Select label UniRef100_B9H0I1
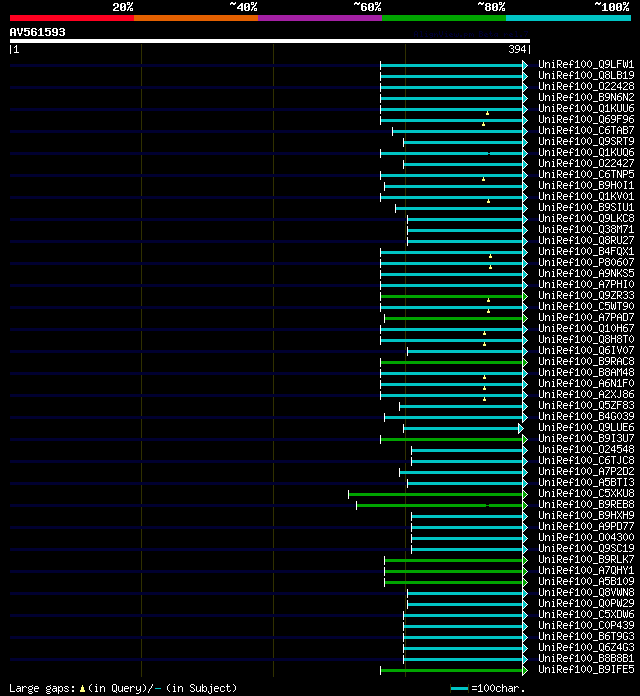 (x=586, y=186)
